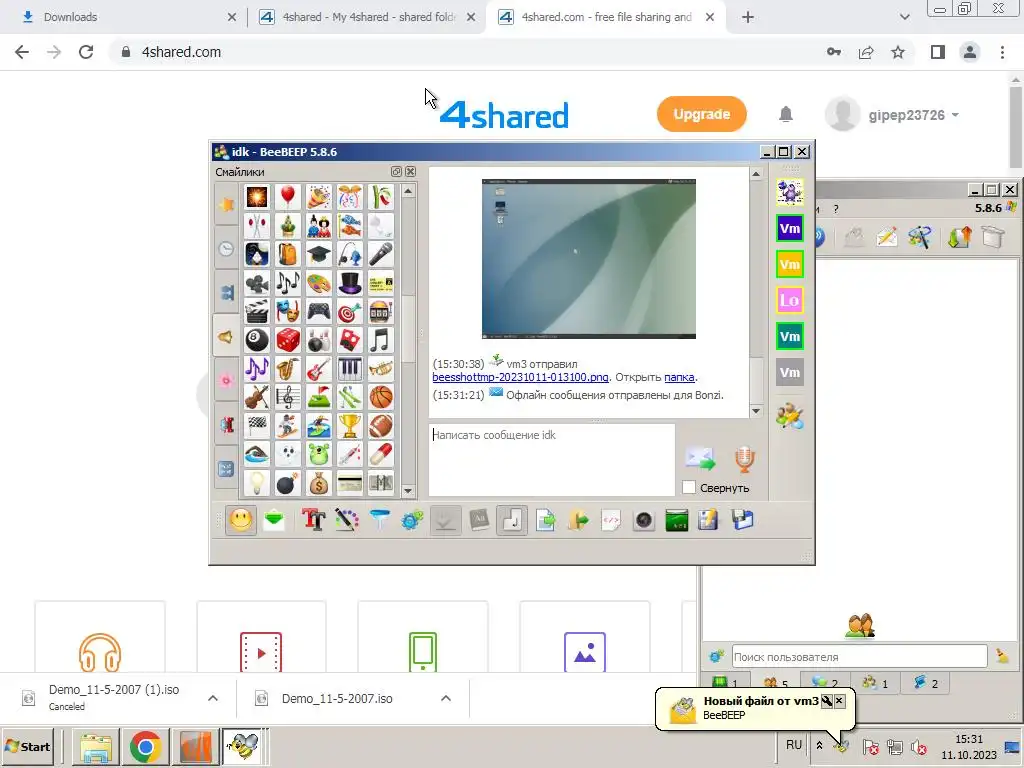1024x768 pixels.
Task: Open the chats tab showing count 2
Action: click(x=825, y=683)
